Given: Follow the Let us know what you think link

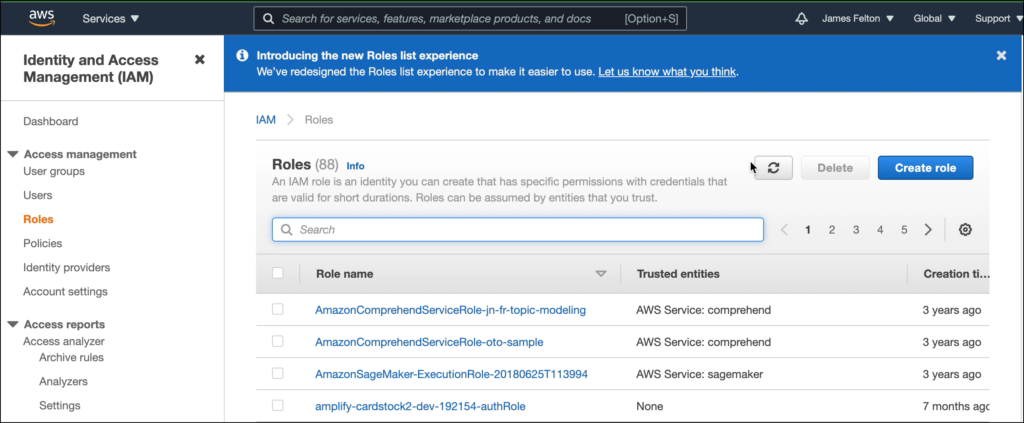Looking at the screenshot, I should [667, 72].
